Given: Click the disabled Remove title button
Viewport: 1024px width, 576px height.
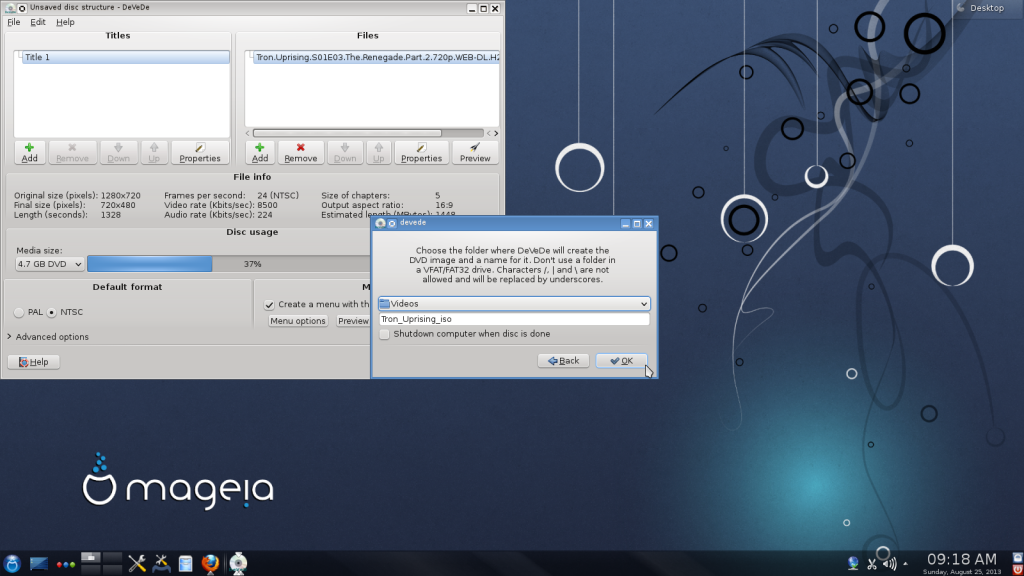Looking at the screenshot, I should tap(72, 152).
